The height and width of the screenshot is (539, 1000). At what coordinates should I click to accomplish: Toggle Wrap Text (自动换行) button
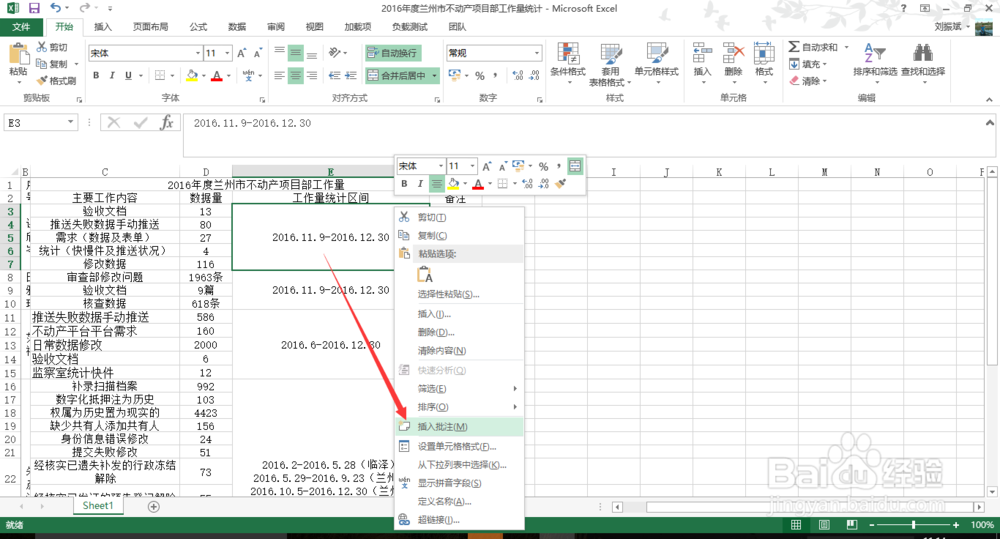393,53
